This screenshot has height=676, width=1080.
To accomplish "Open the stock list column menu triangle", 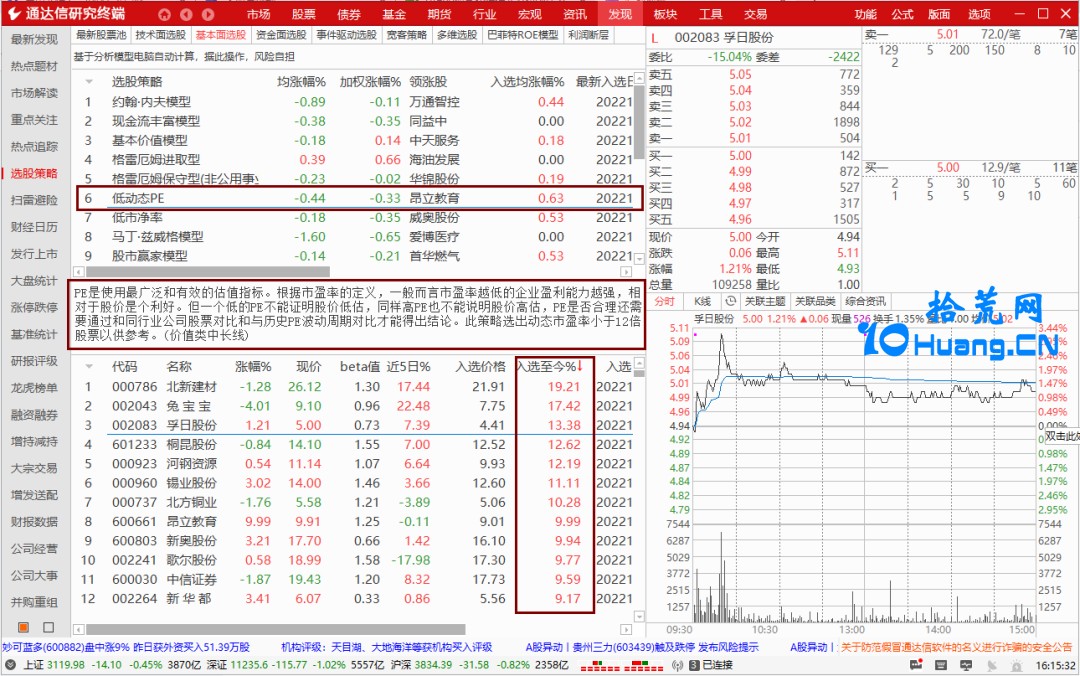I will click(89, 367).
